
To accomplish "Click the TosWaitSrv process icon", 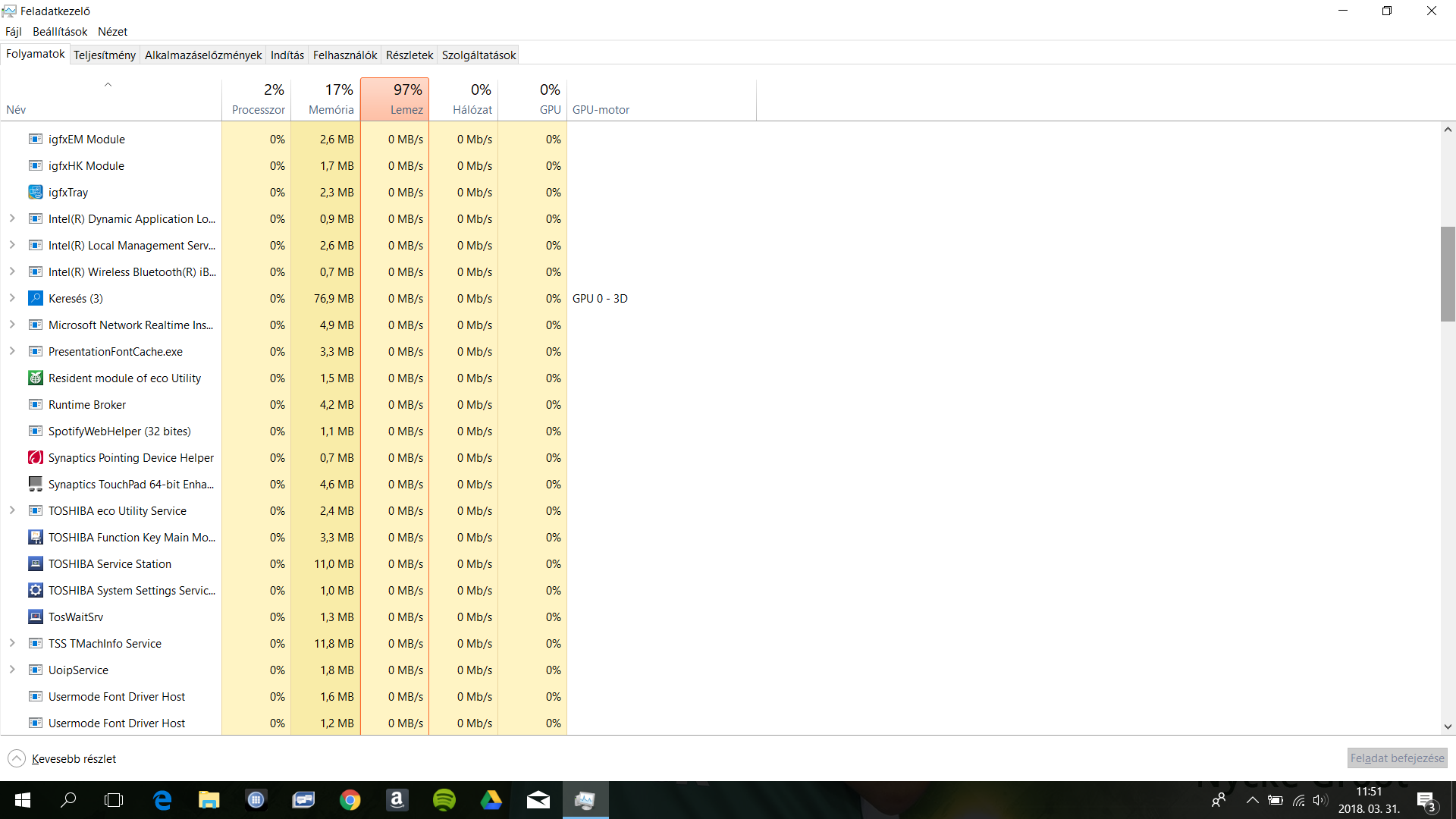I will [x=36, y=617].
